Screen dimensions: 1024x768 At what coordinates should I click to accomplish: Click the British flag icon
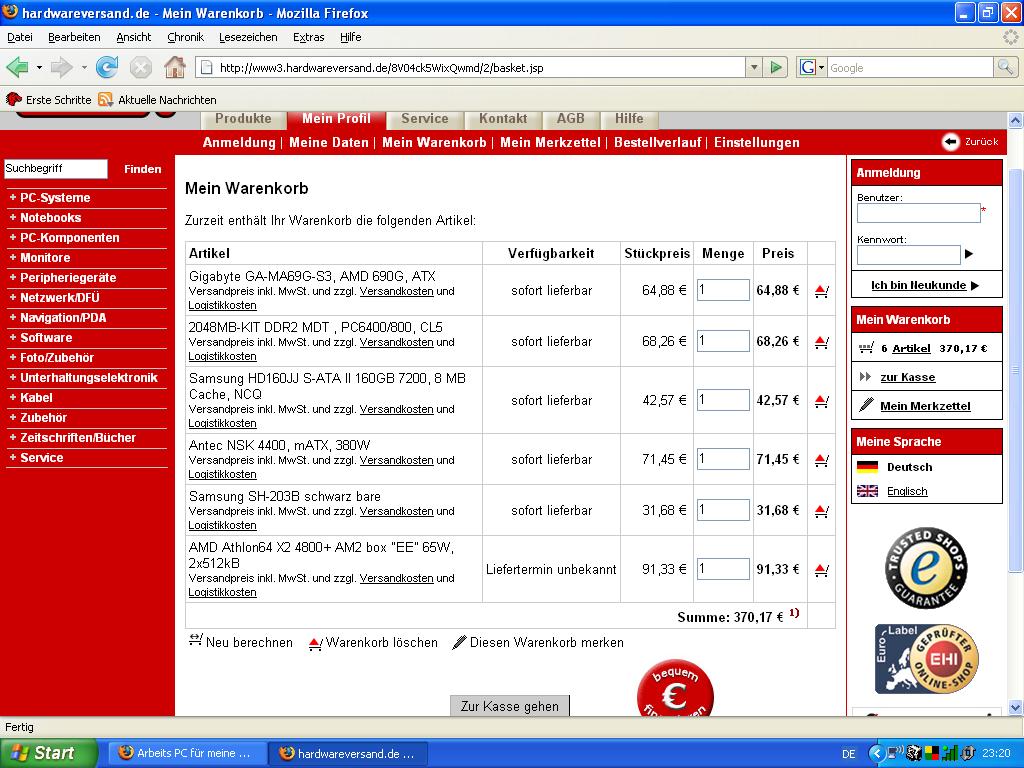click(867, 491)
